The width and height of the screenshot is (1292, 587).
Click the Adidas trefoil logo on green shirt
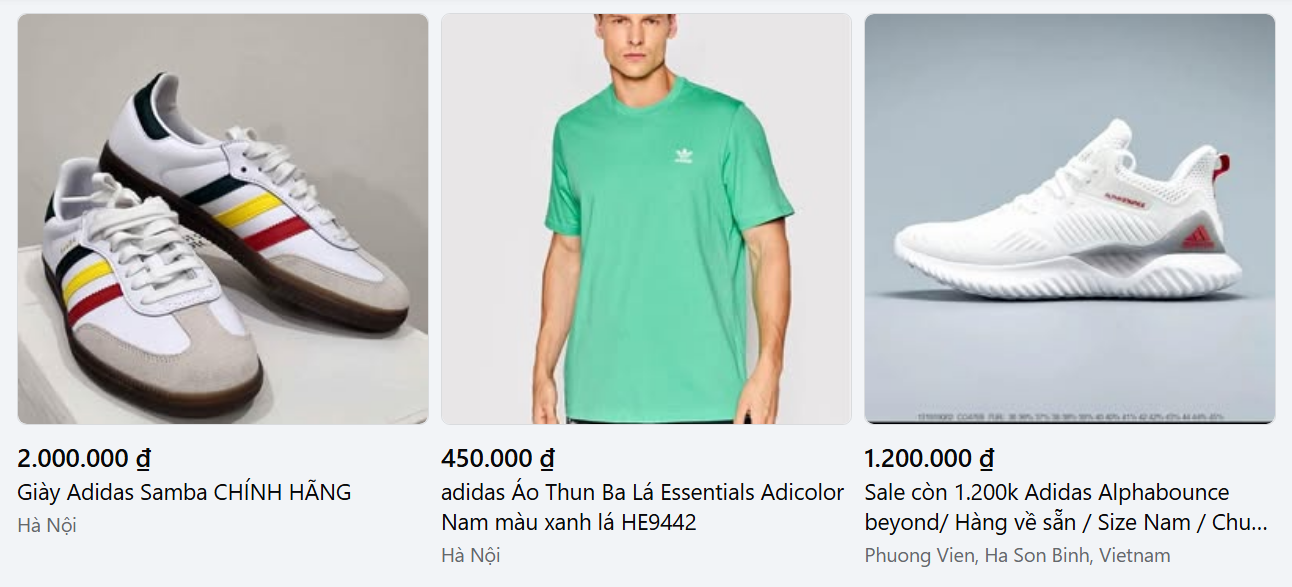click(683, 155)
